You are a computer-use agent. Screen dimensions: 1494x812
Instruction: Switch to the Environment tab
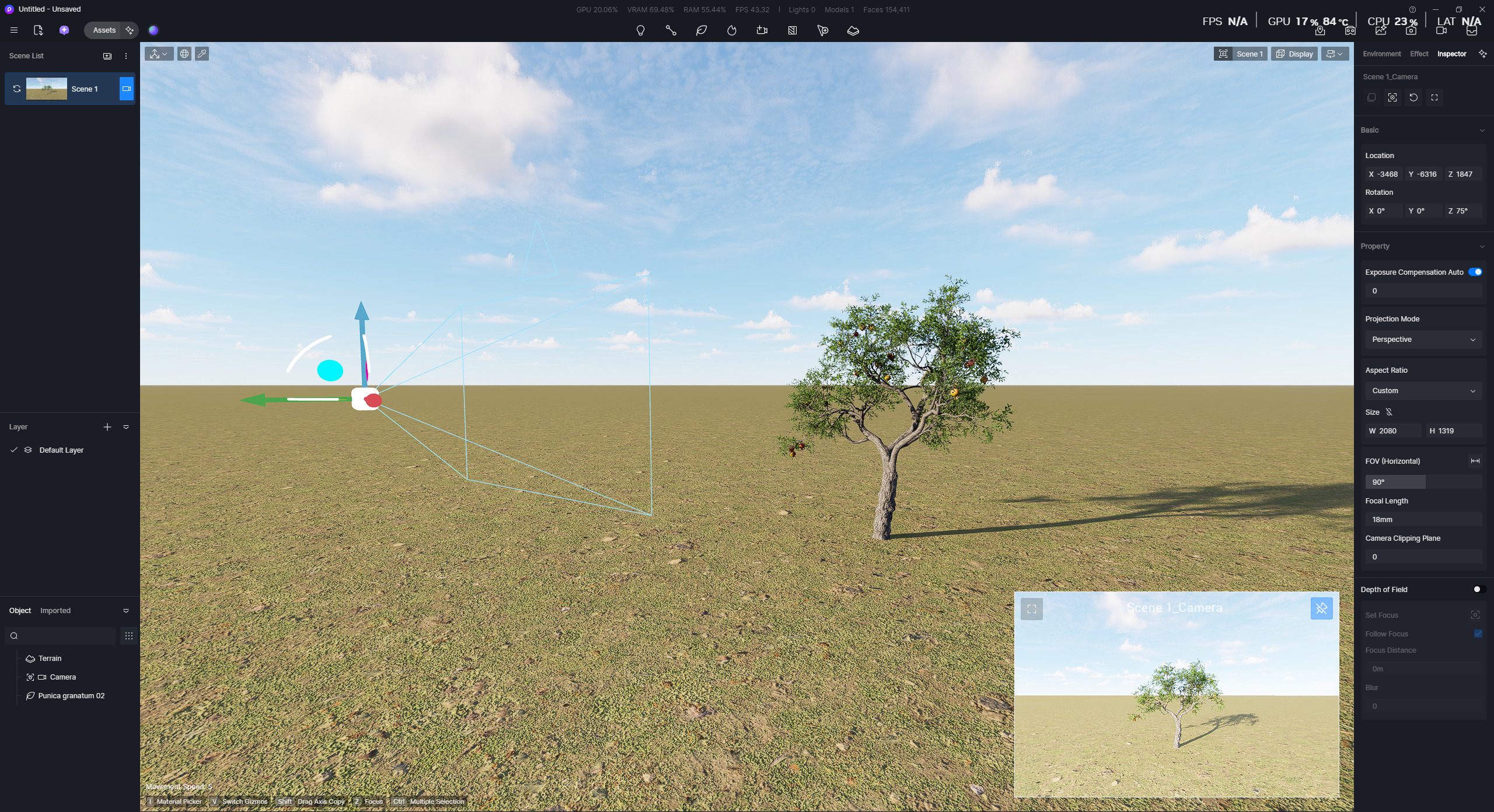click(x=1381, y=54)
